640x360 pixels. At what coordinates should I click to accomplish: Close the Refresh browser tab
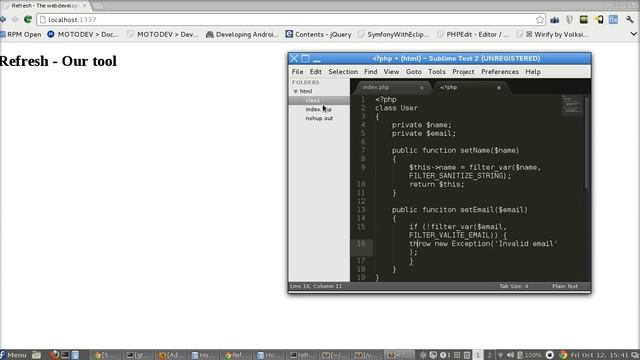84,6
